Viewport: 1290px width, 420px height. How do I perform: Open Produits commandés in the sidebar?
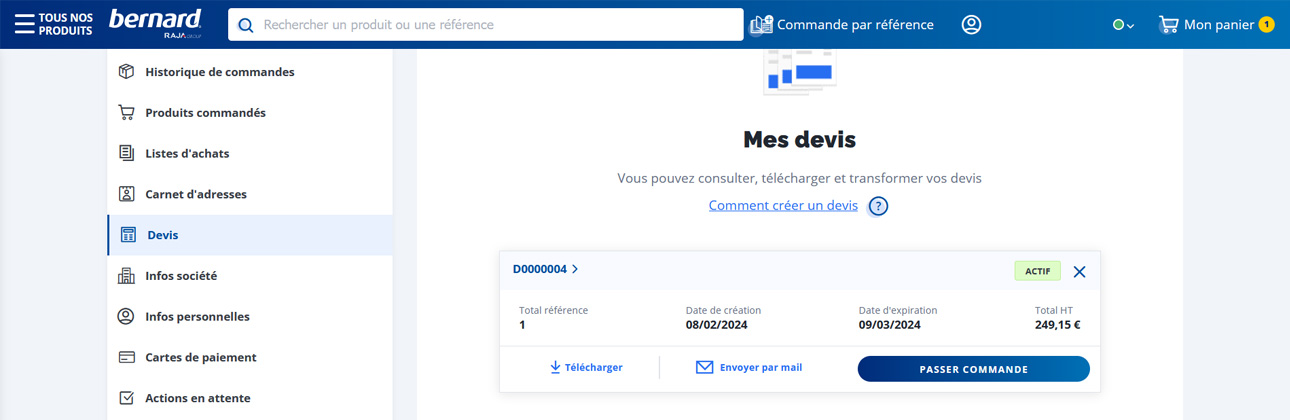(x=205, y=113)
